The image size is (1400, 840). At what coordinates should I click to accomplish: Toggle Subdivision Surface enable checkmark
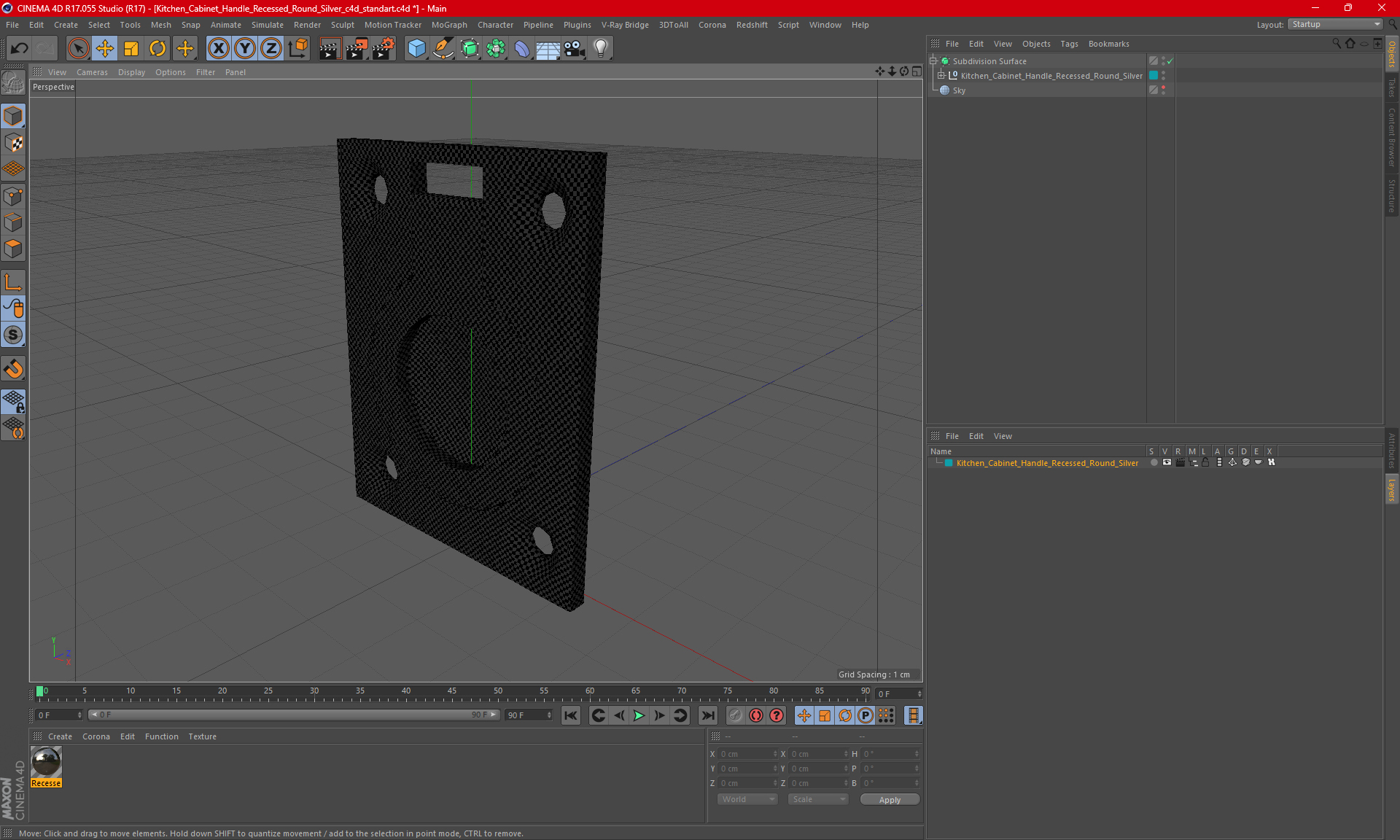tap(1170, 61)
